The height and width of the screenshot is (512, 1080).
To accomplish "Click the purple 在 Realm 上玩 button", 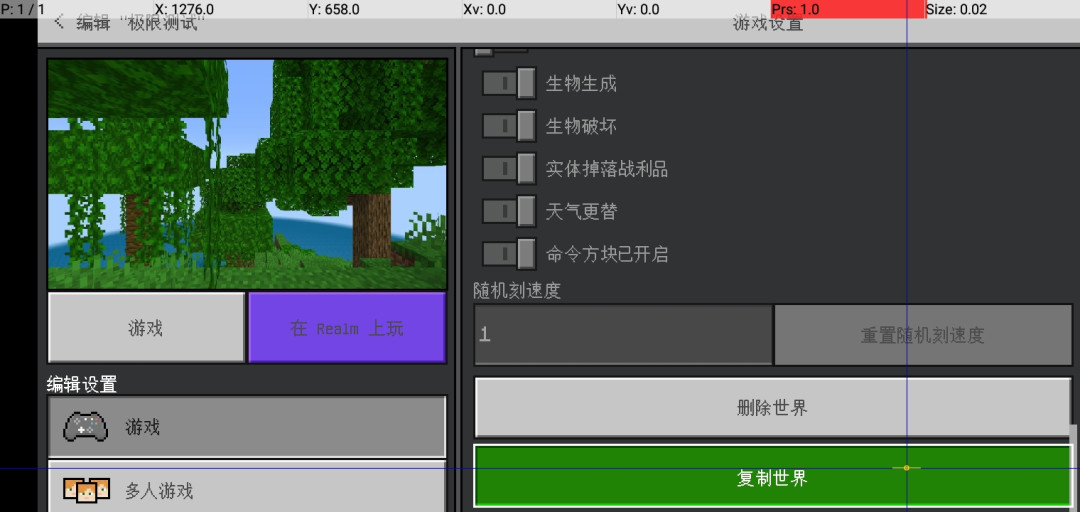I will [x=347, y=328].
